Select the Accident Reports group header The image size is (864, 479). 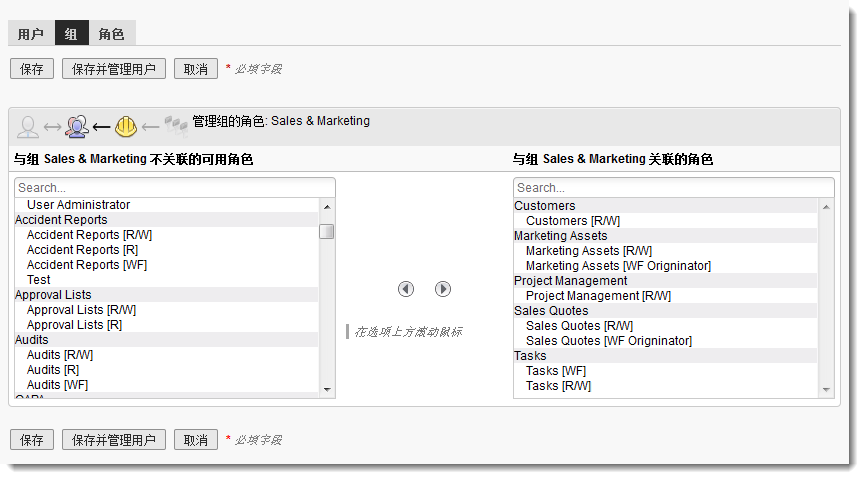(x=166, y=219)
